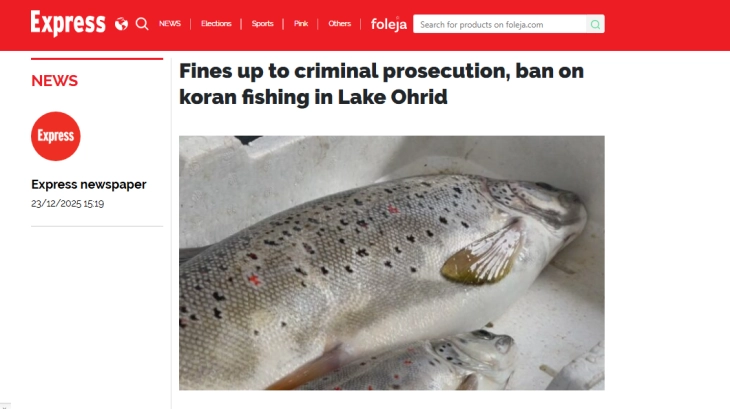The height and width of the screenshot is (409, 730).
Task: Click the round red Express author avatar
Action: (56, 136)
